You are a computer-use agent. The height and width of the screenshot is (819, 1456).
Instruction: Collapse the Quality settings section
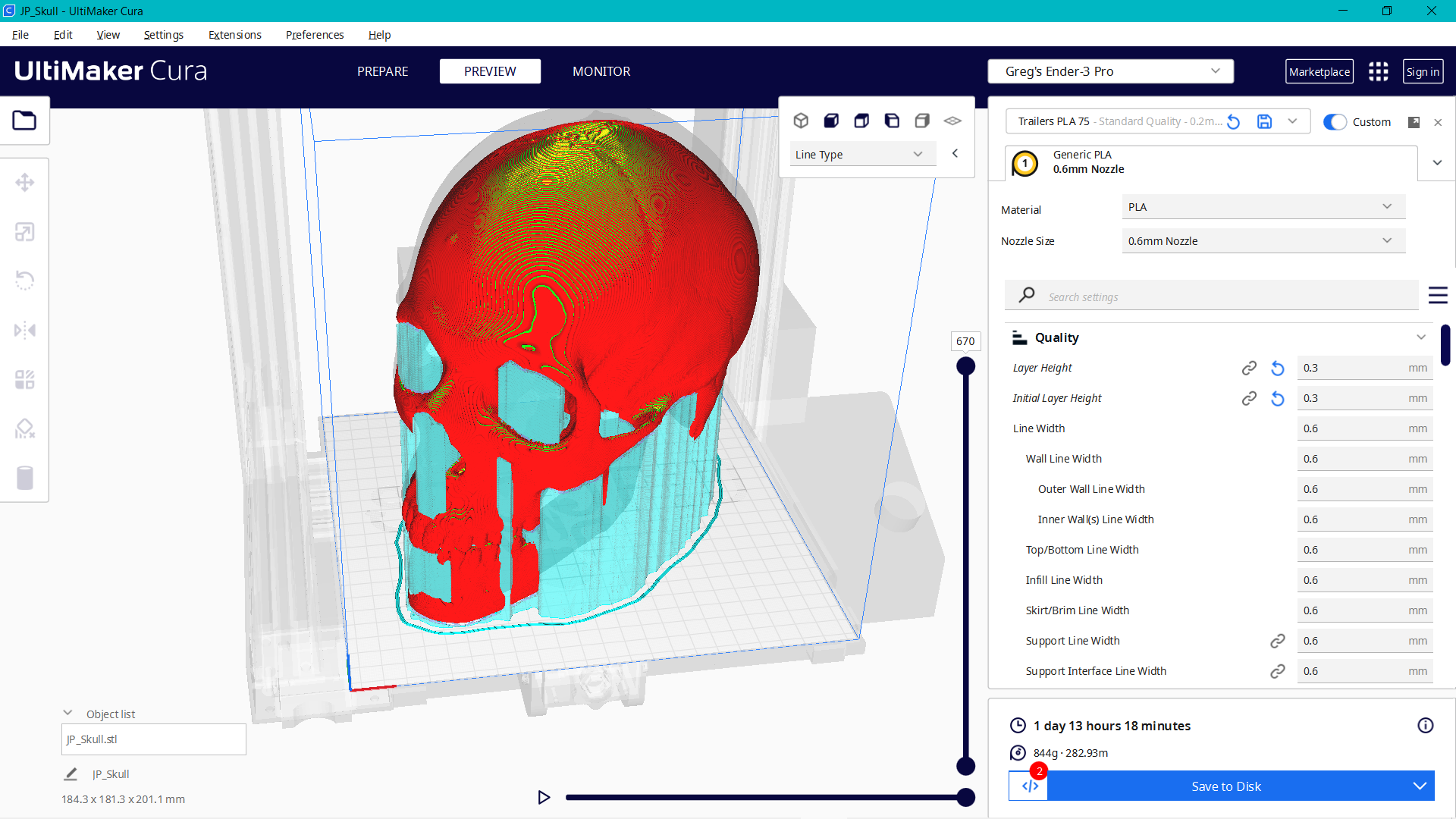coord(1421,337)
